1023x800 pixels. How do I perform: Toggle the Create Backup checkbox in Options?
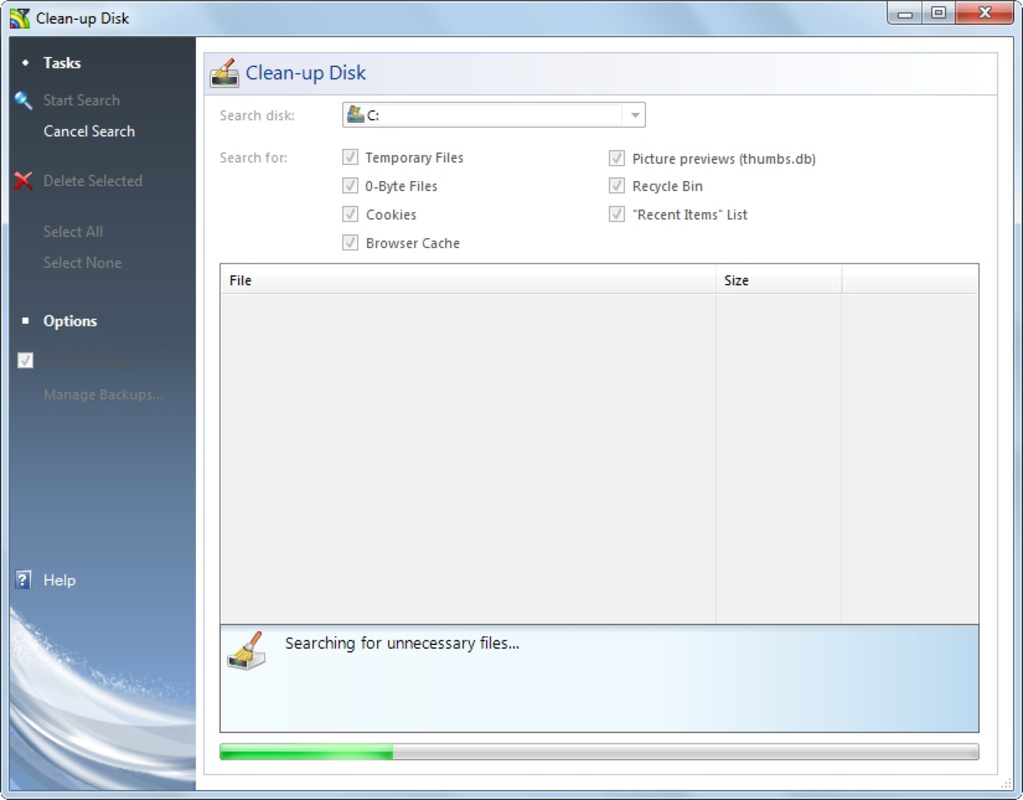[25, 360]
